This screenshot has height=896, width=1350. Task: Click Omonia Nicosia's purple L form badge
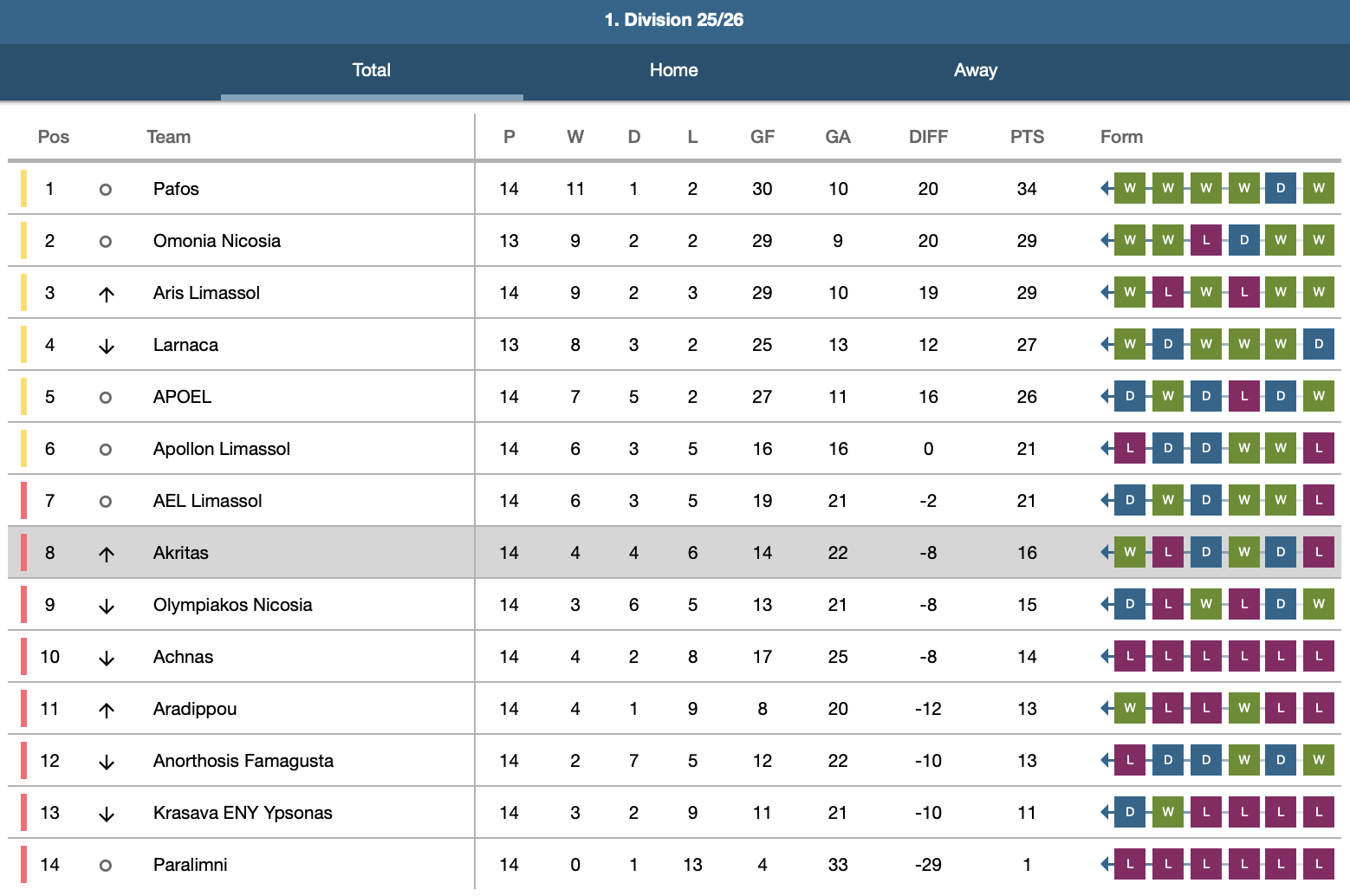tap(1205, 240)
